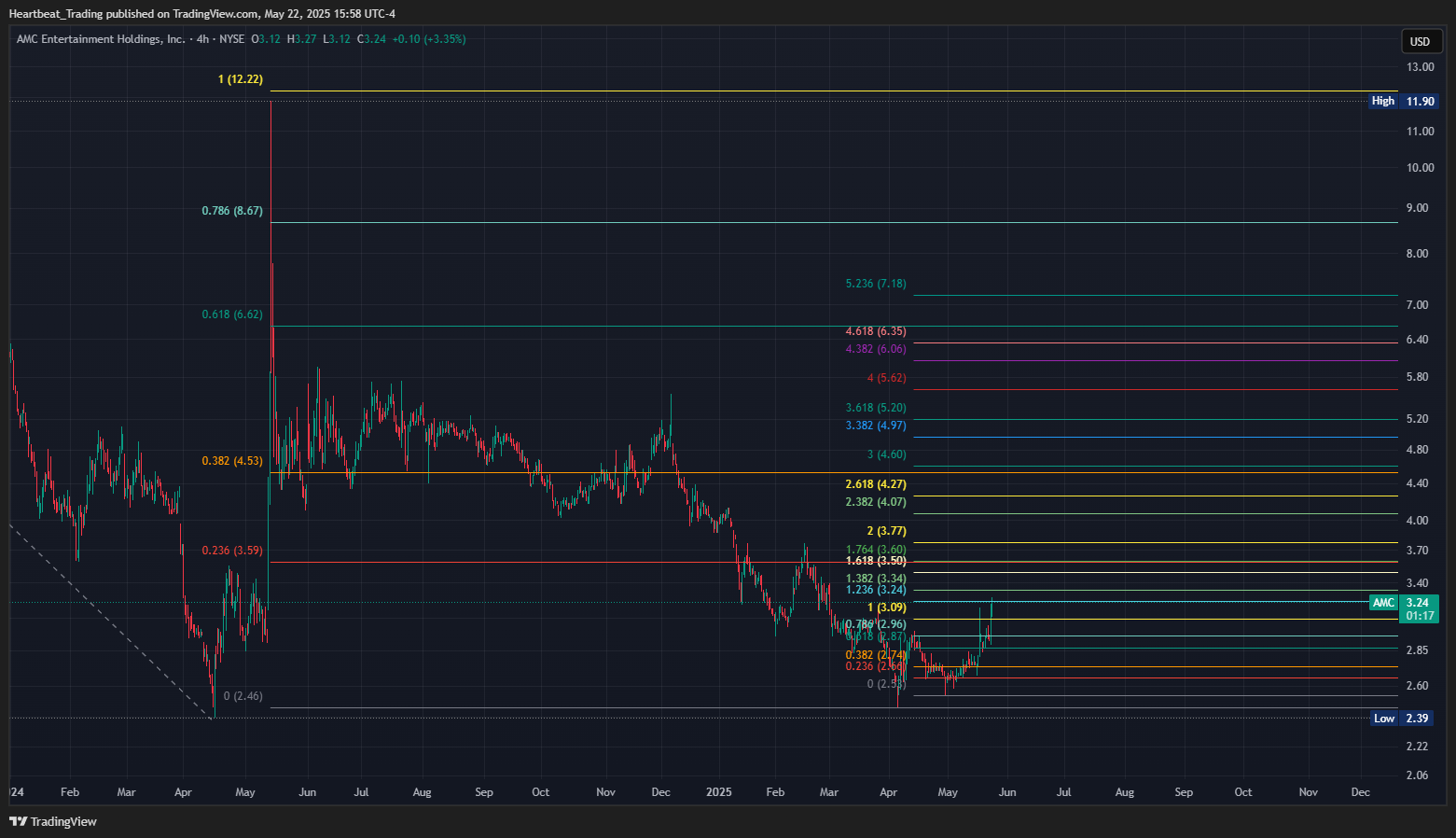1456x838 pixels.
Task: Click the 3 (4.60) extension label
Action: click(886, 455)
